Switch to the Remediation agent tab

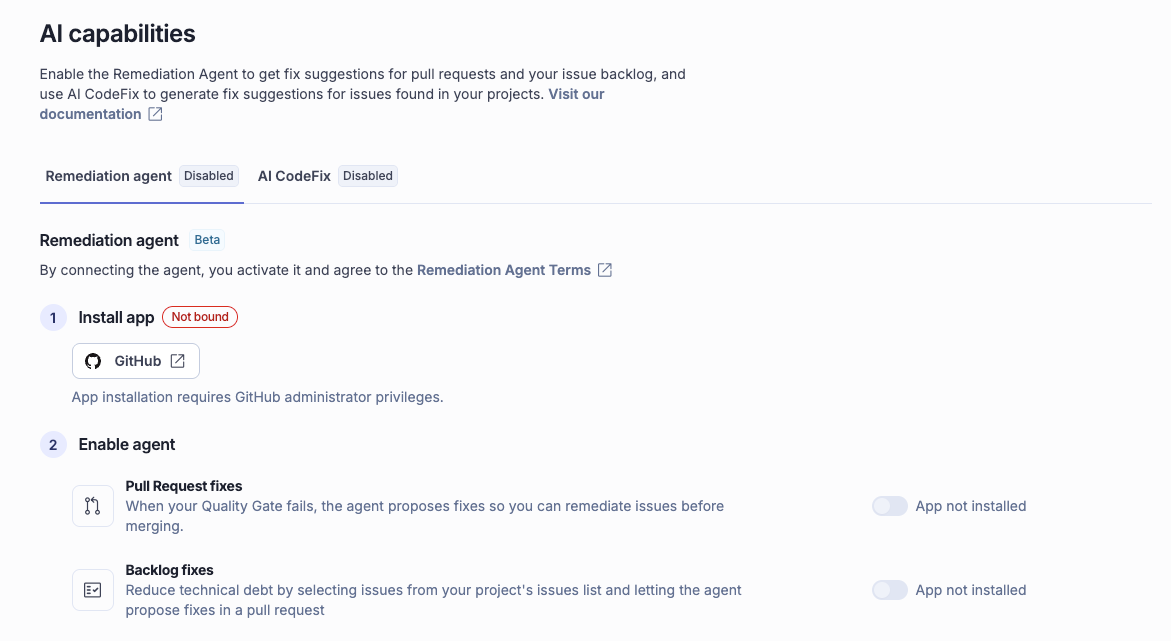tap(109, 176)
